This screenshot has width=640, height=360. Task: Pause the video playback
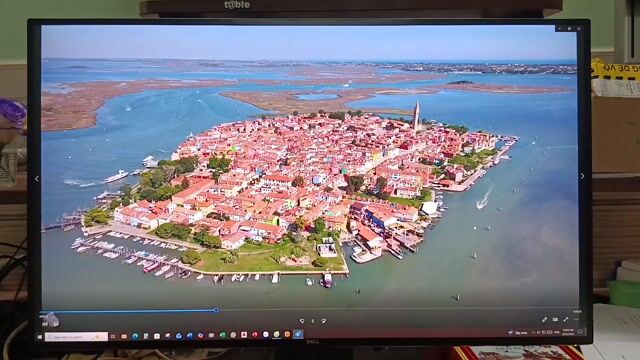point(313,321)
